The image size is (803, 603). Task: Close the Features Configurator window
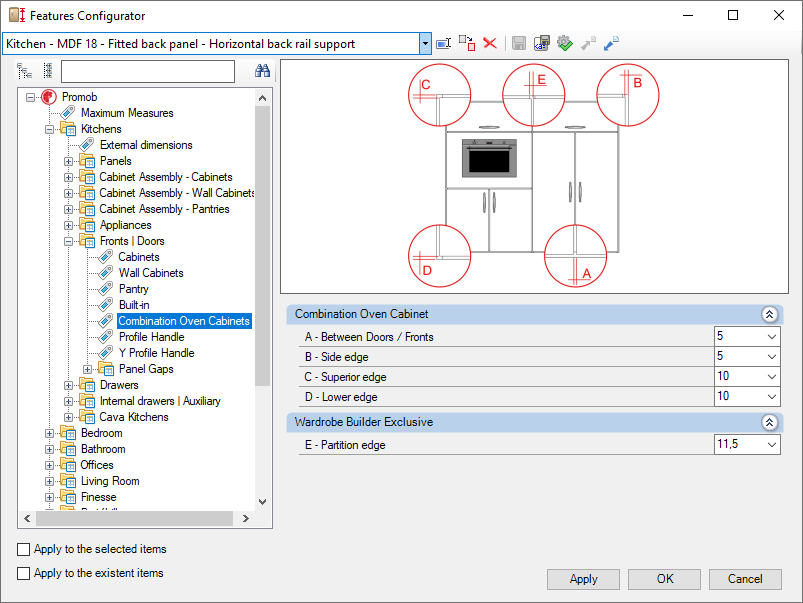(779, 15)
